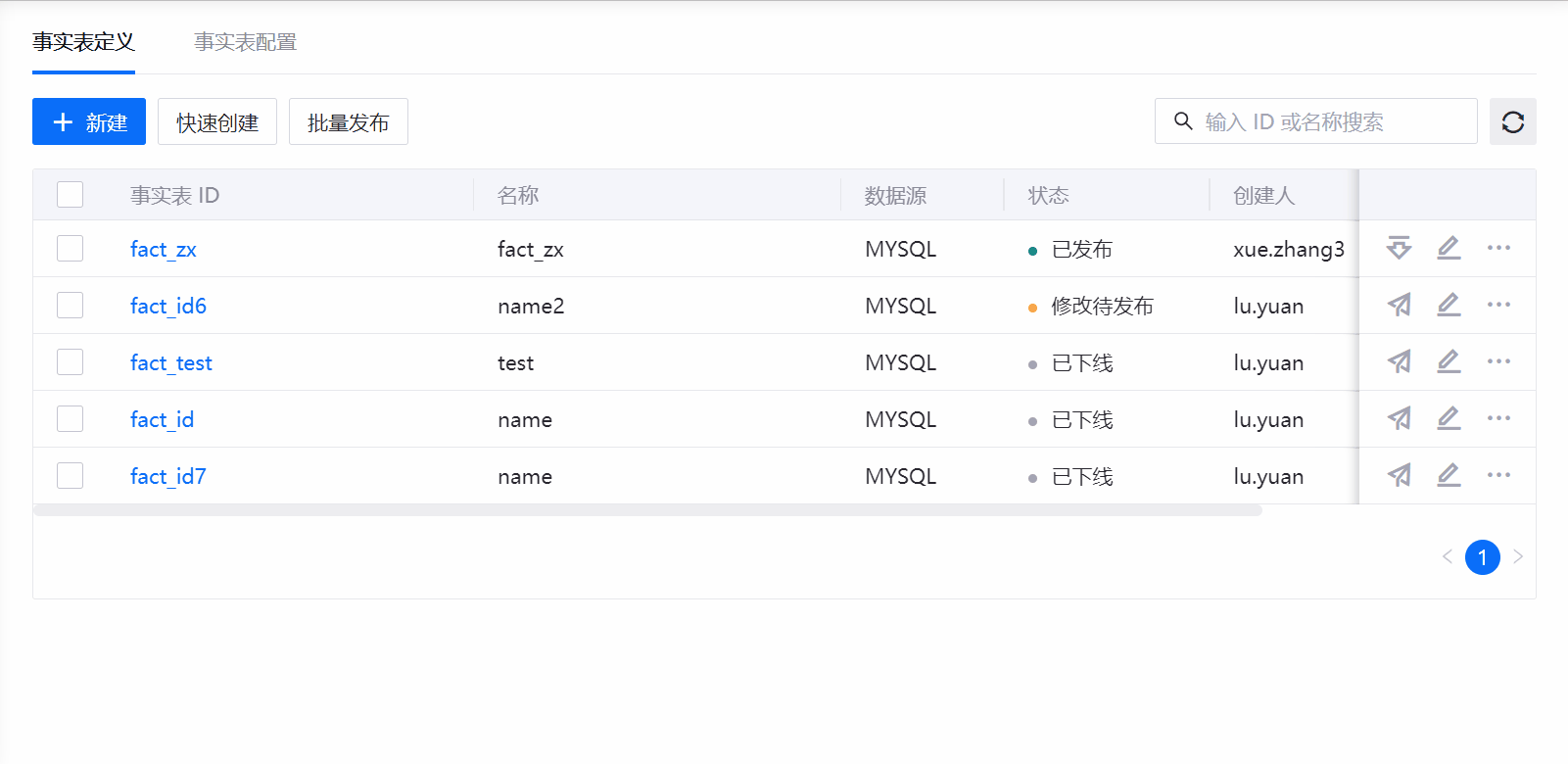
Task: Focus the ID or name search field
Action: click(x=1332, y=121)
